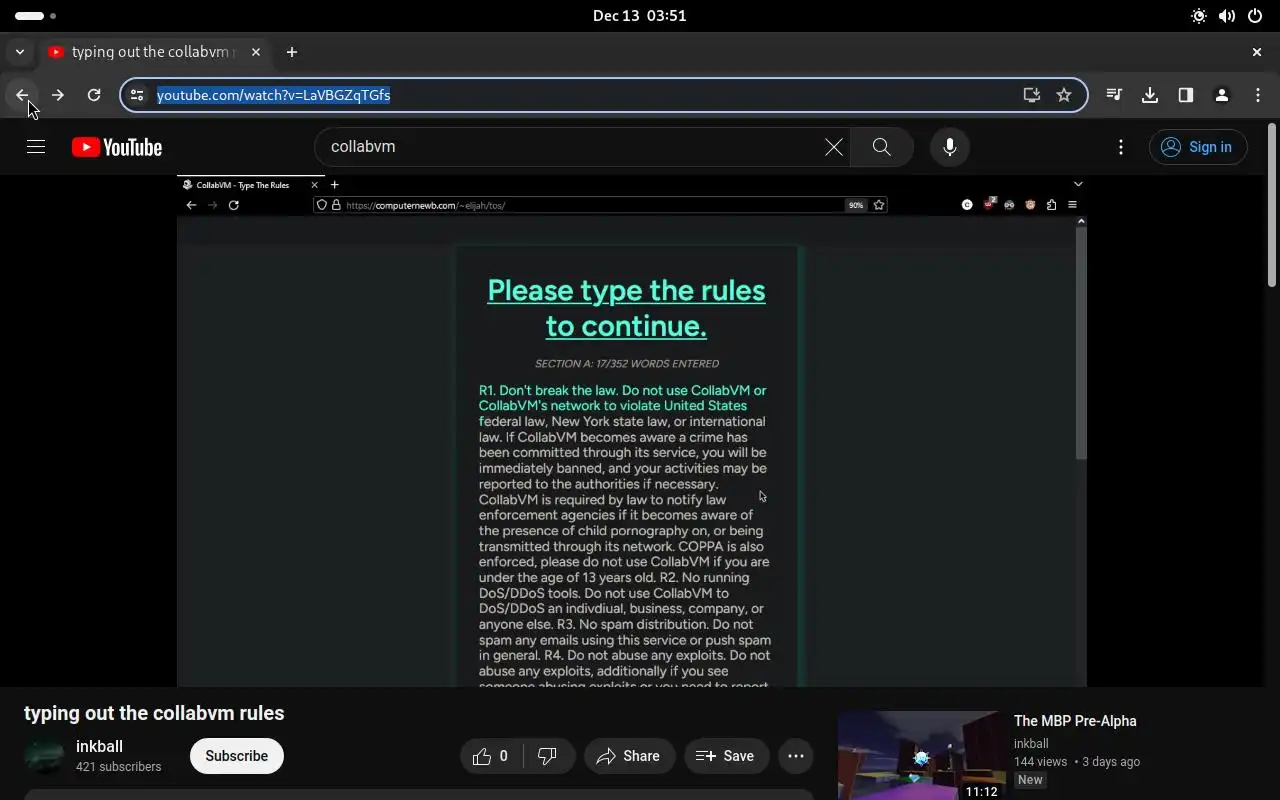Share the video
The width and height of the screenshot is (1280, 800).
click(x=630, y=756)
